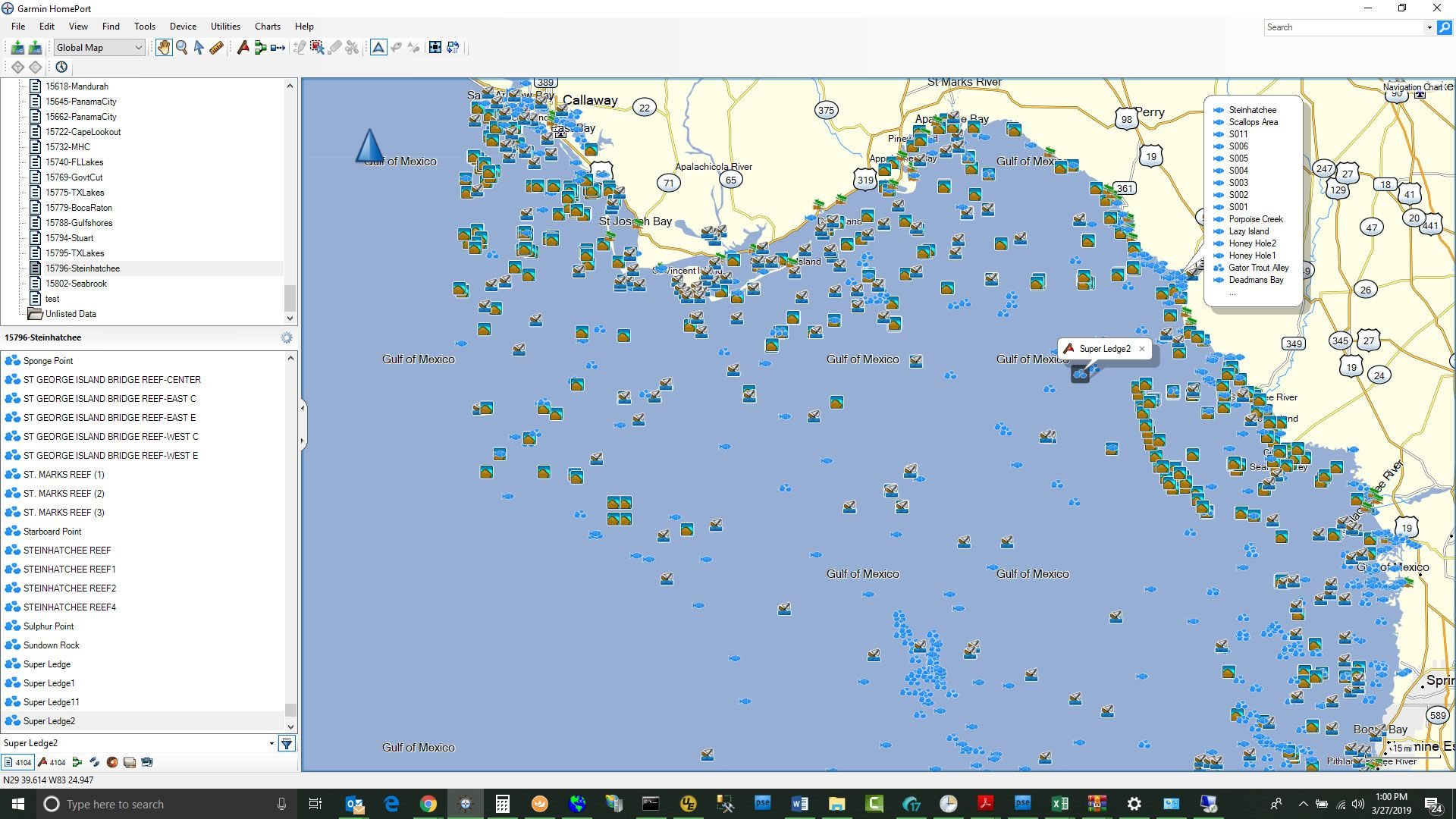This screenshot has height=819, width=1456.
Task: Collapse the left panel with the left-pointing splitter arrow
Action: point(303,408)
